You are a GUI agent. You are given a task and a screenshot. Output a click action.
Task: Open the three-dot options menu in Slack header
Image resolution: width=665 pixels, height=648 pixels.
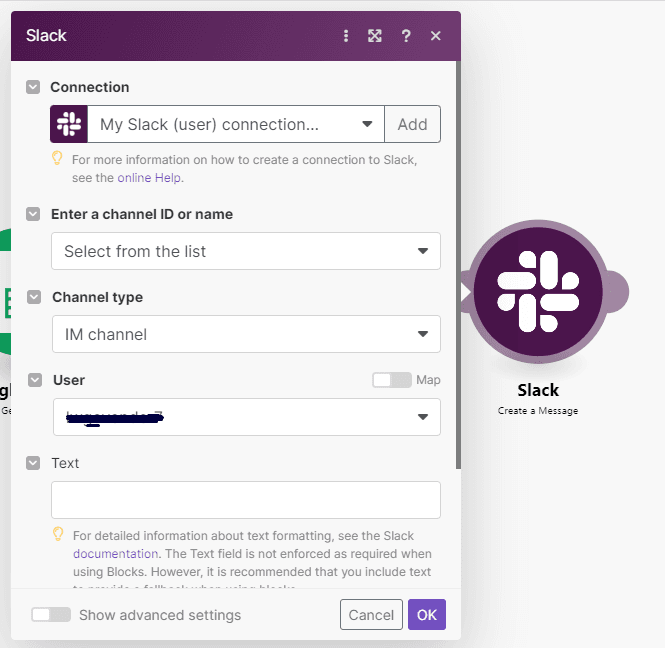point(346,36)
